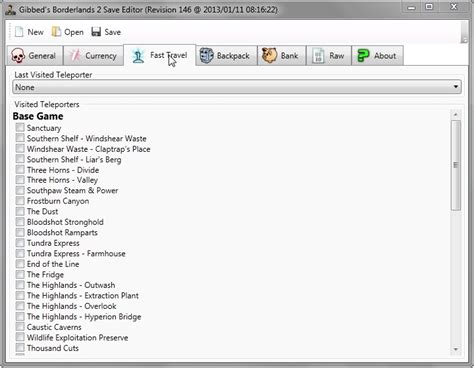Image resolution: width=474 pixels, height=368 pixels.
Task: Open the About tab
Action: click(378, 56)
